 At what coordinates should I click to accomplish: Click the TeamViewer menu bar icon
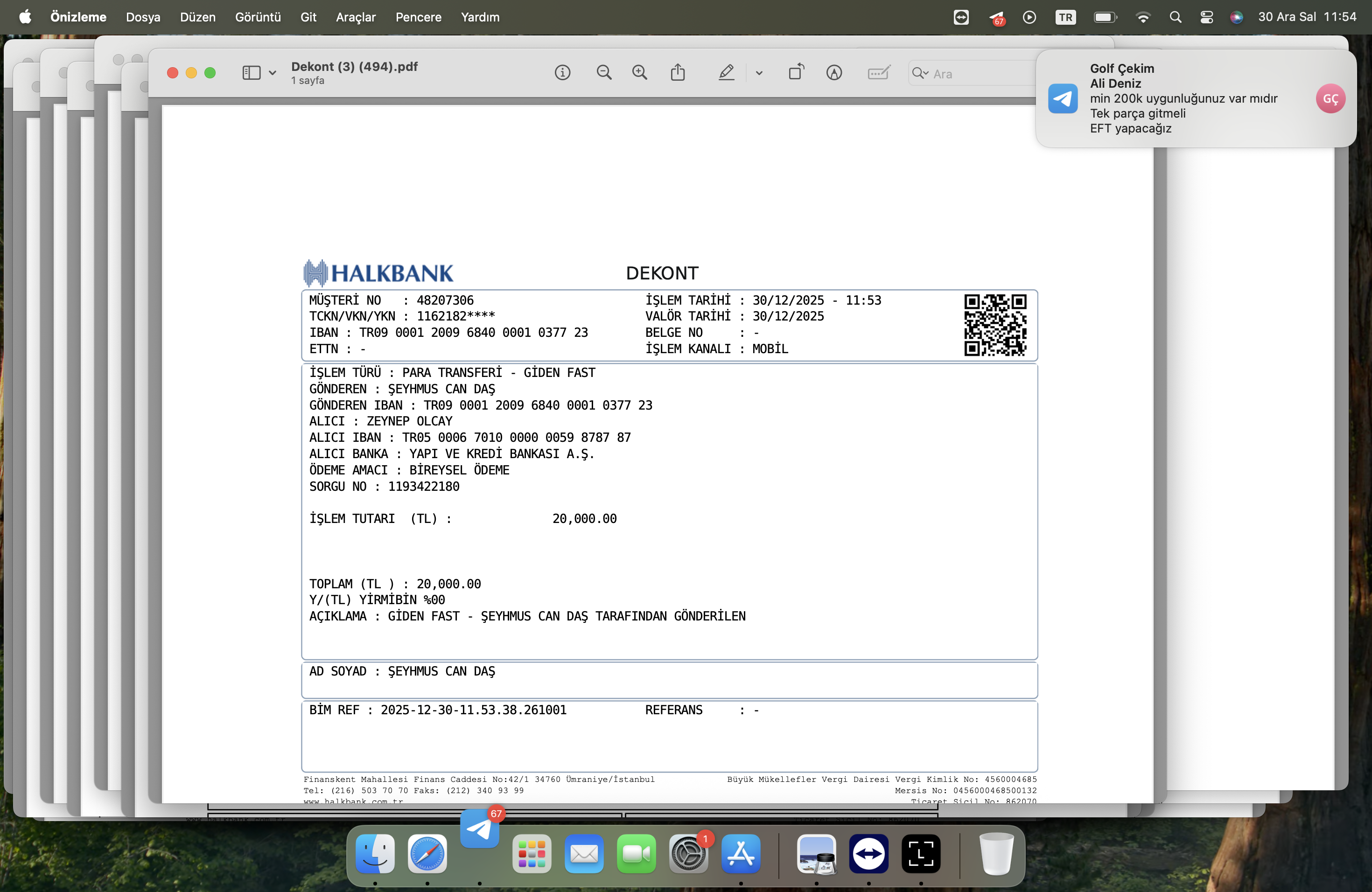961,17
